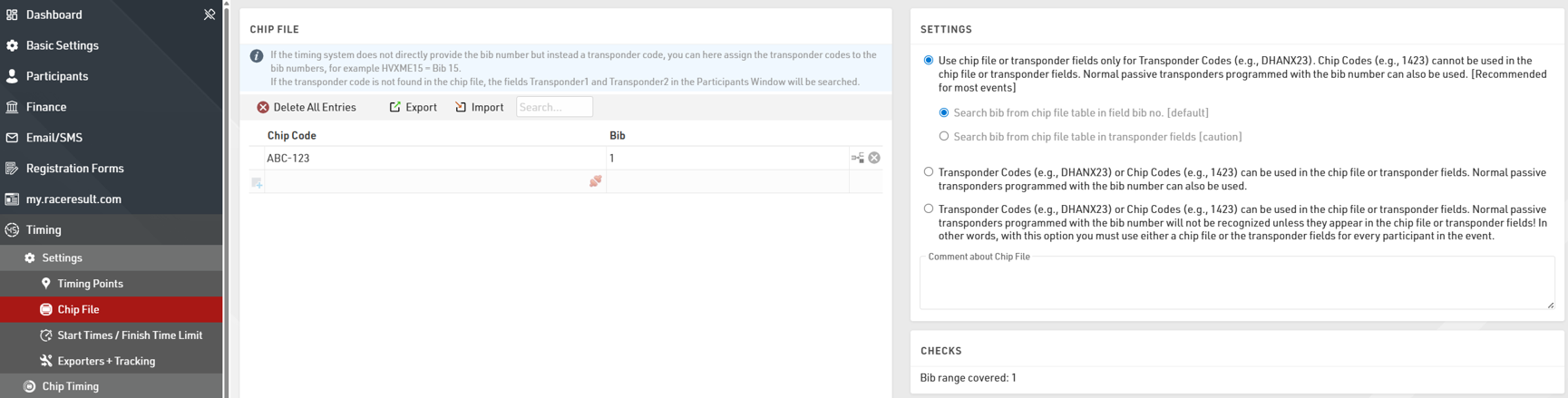
Task: Expand the Timing section in the sidebar
Action: 44,229
